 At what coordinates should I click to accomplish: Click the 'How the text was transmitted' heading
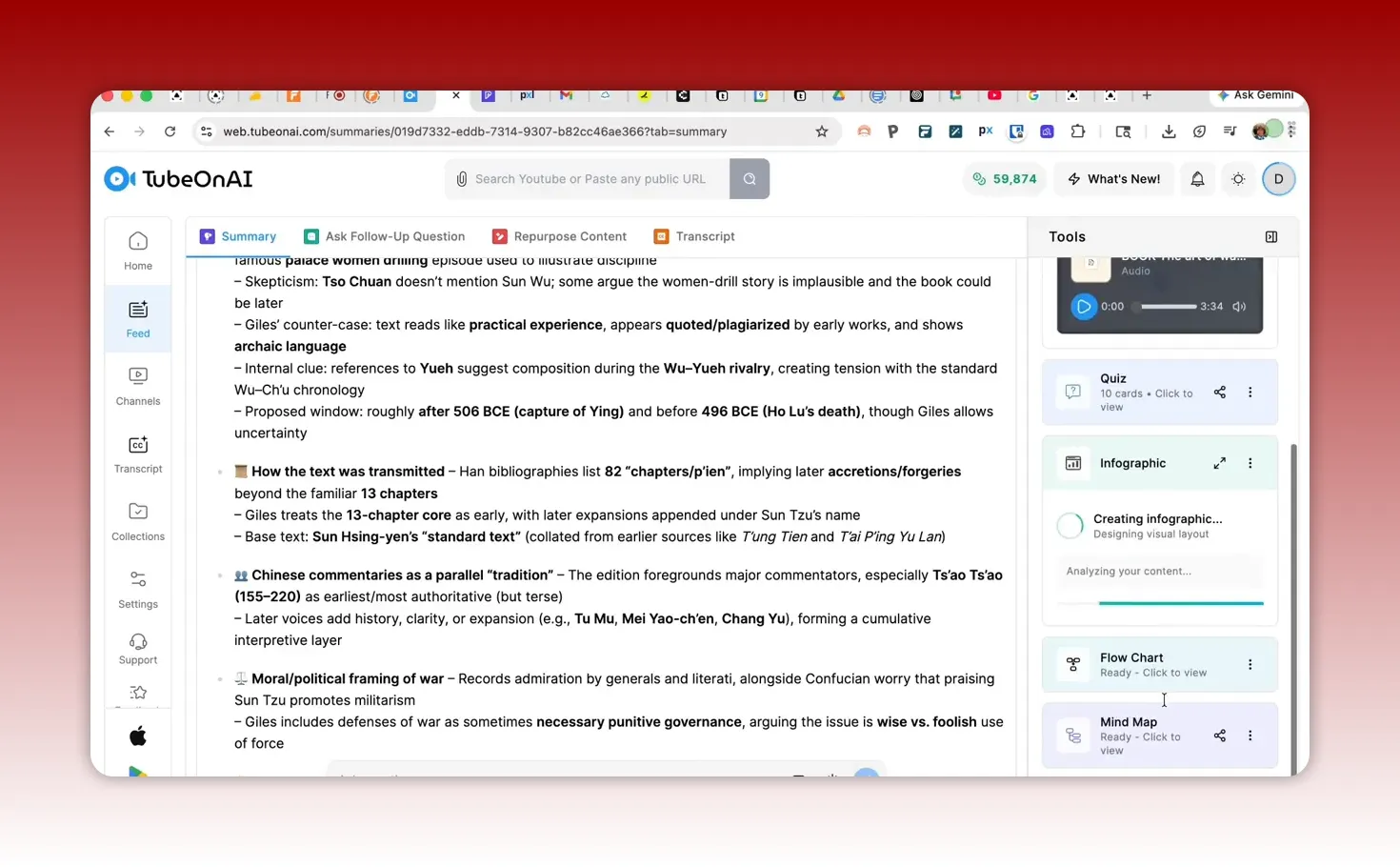348,472
